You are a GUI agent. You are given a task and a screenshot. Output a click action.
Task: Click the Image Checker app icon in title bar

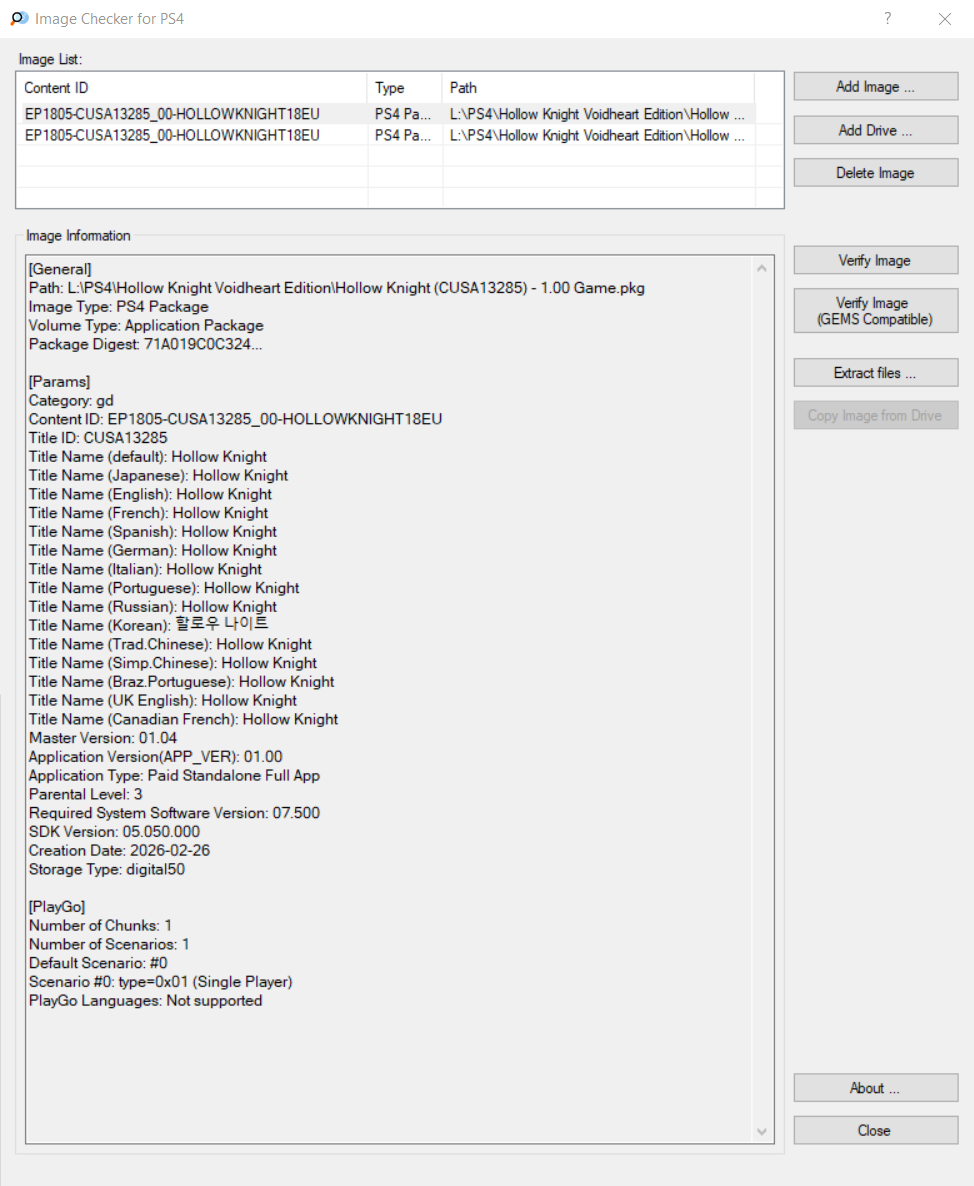point(19,18)
